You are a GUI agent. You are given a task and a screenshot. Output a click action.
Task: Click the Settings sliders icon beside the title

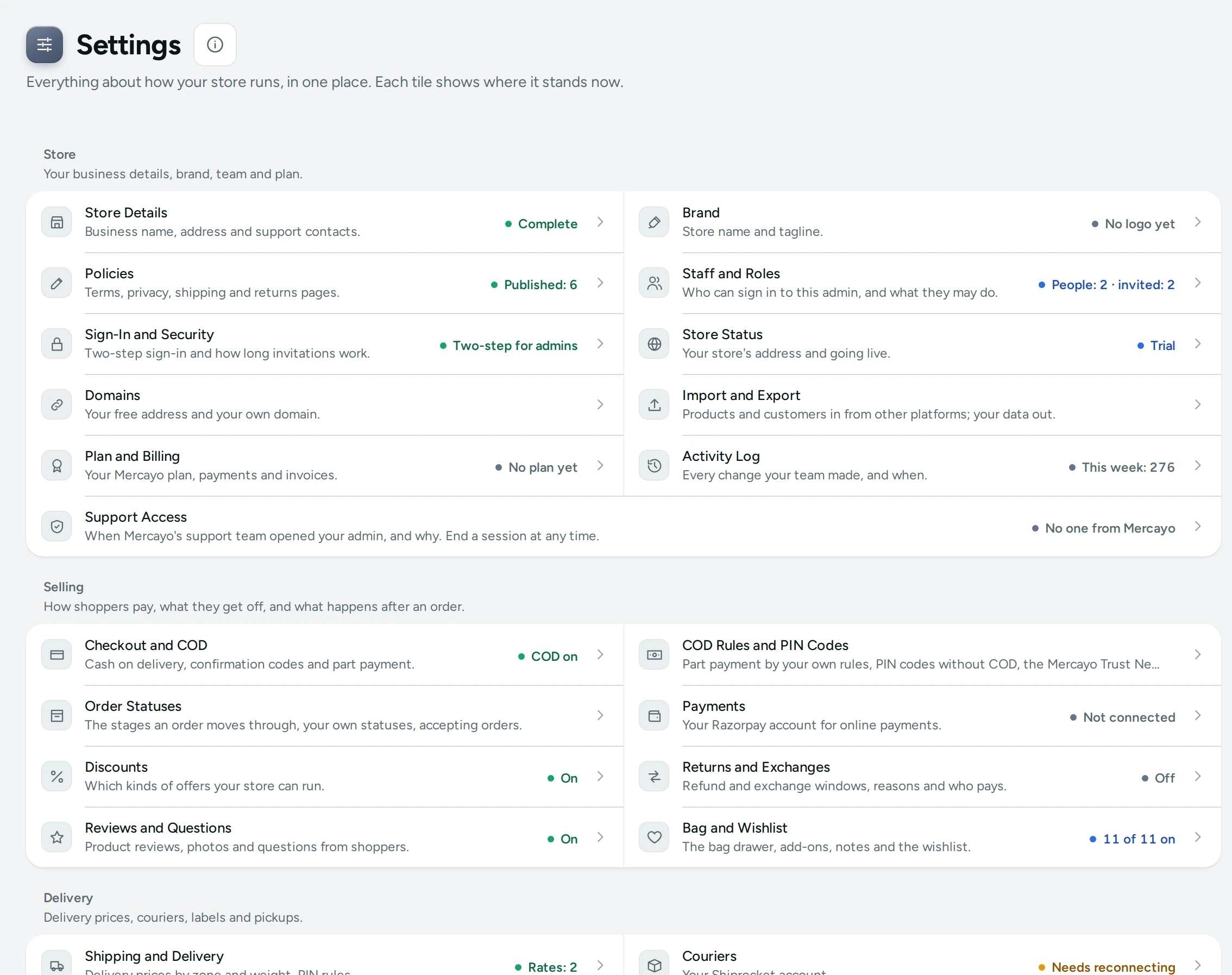(x=45, y=45)
